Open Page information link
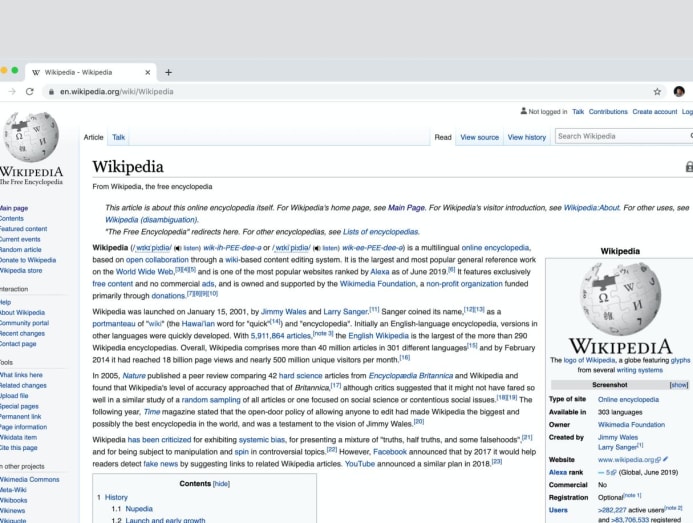693x523 pixels. [23, 427]
